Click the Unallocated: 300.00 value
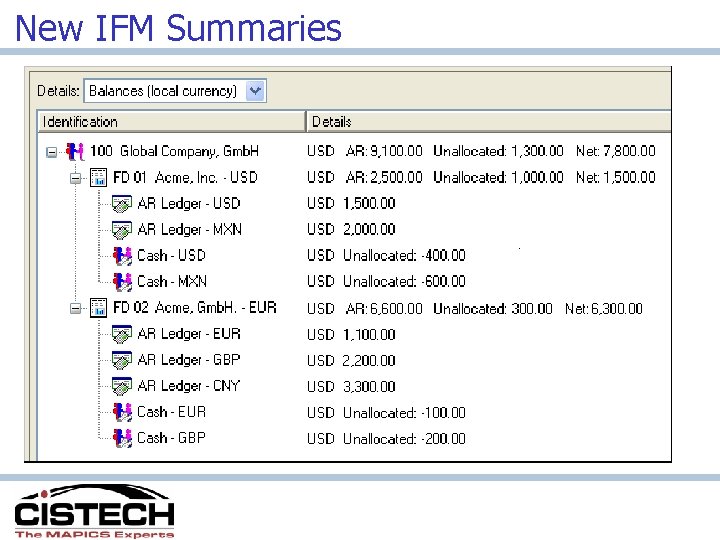Viewport: 720px width, 540px height. pyautogui.click(x=493, y=309)
